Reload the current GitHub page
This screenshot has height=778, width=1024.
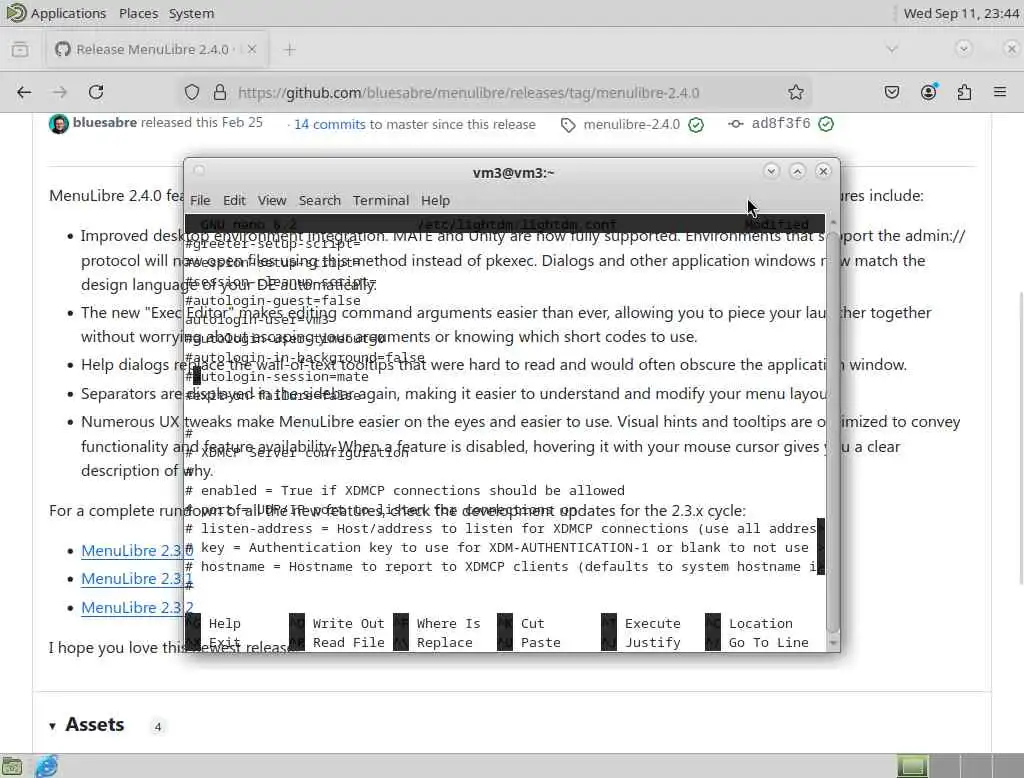pos(96,92)
